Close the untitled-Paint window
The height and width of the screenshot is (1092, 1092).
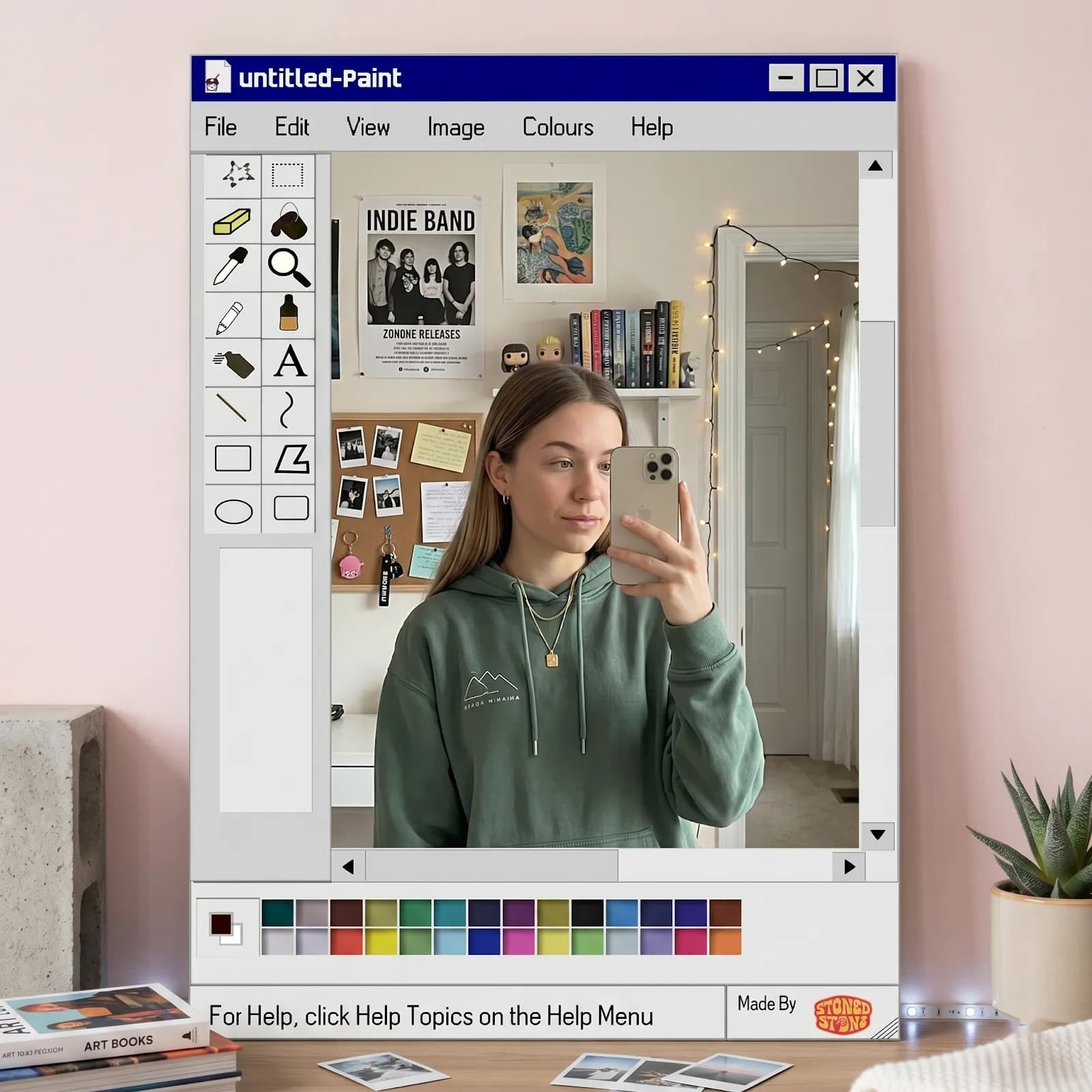click(x=865, y=78)
